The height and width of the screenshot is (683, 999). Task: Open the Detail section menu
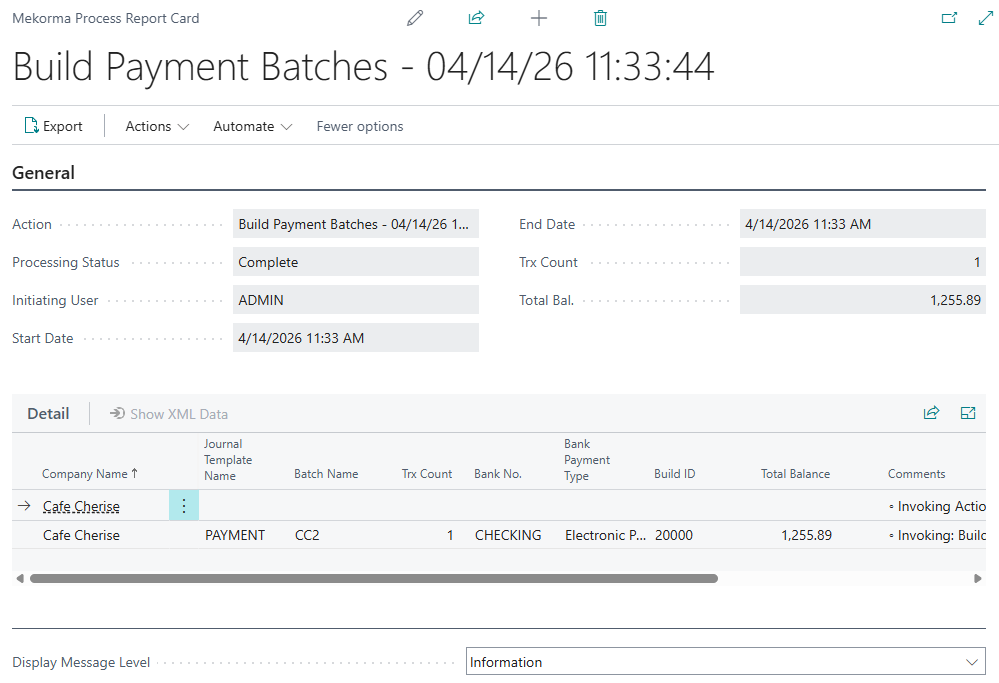pos(48,413)
